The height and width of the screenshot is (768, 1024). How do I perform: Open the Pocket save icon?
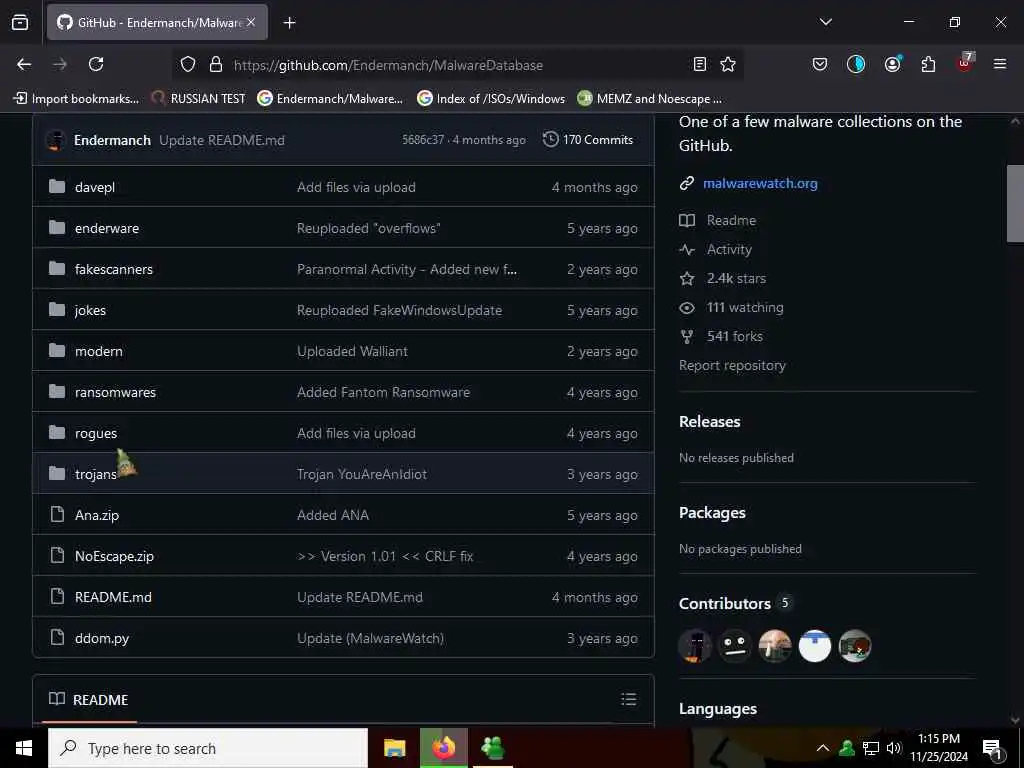coord(820,64)
